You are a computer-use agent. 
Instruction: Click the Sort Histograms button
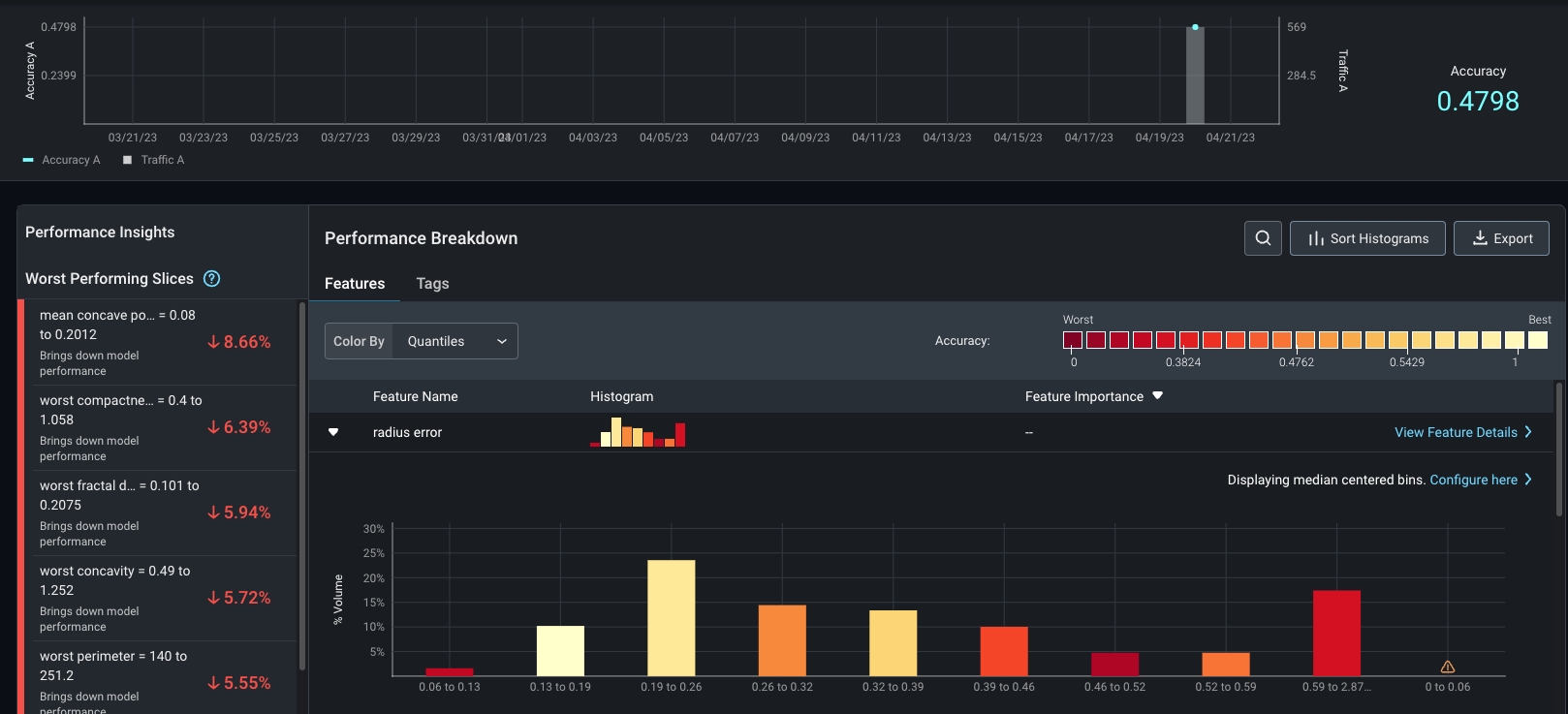tap(1367, 238)
